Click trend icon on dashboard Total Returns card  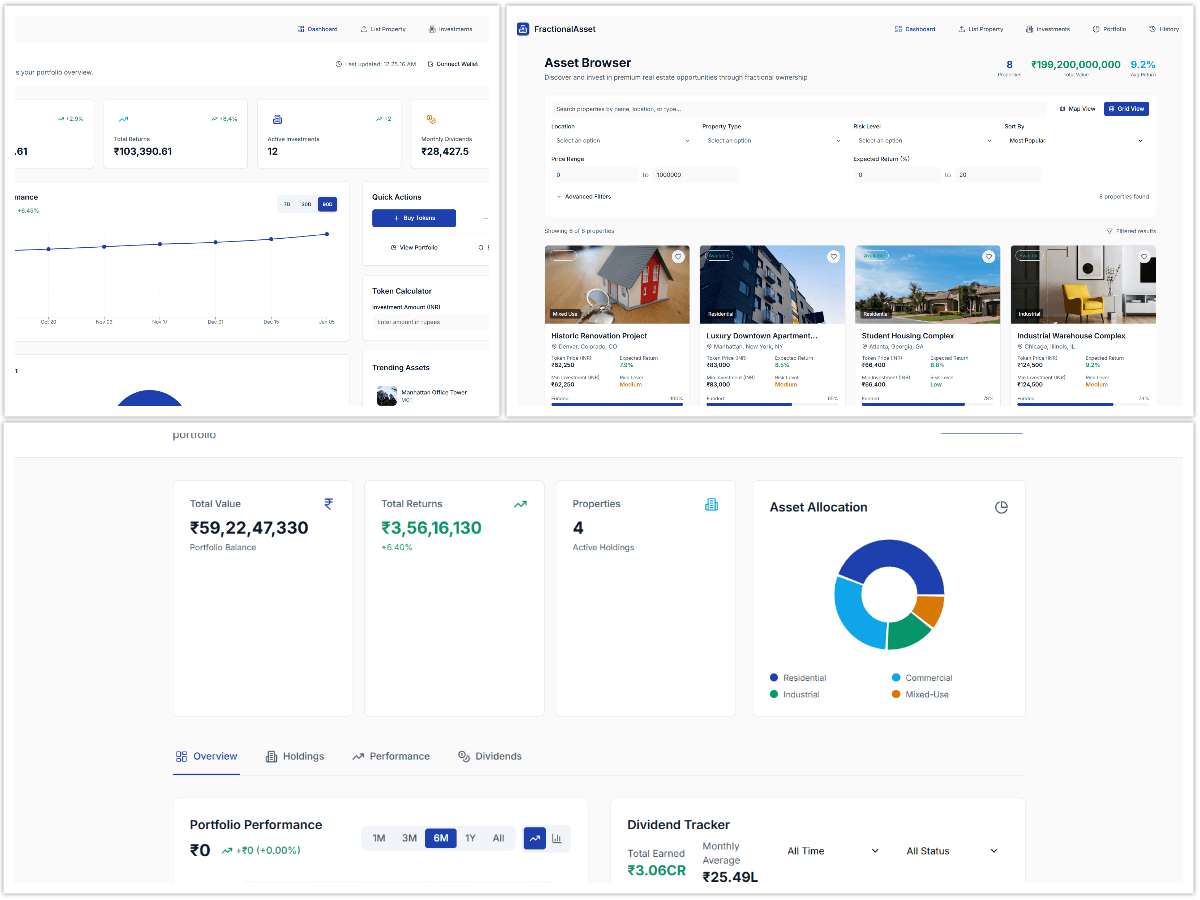click(123, 118)
